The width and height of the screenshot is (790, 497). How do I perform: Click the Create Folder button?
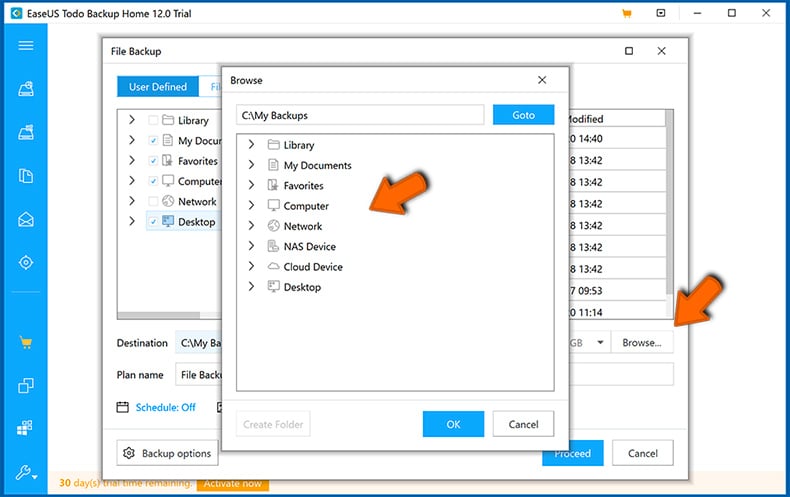point(273,424)
